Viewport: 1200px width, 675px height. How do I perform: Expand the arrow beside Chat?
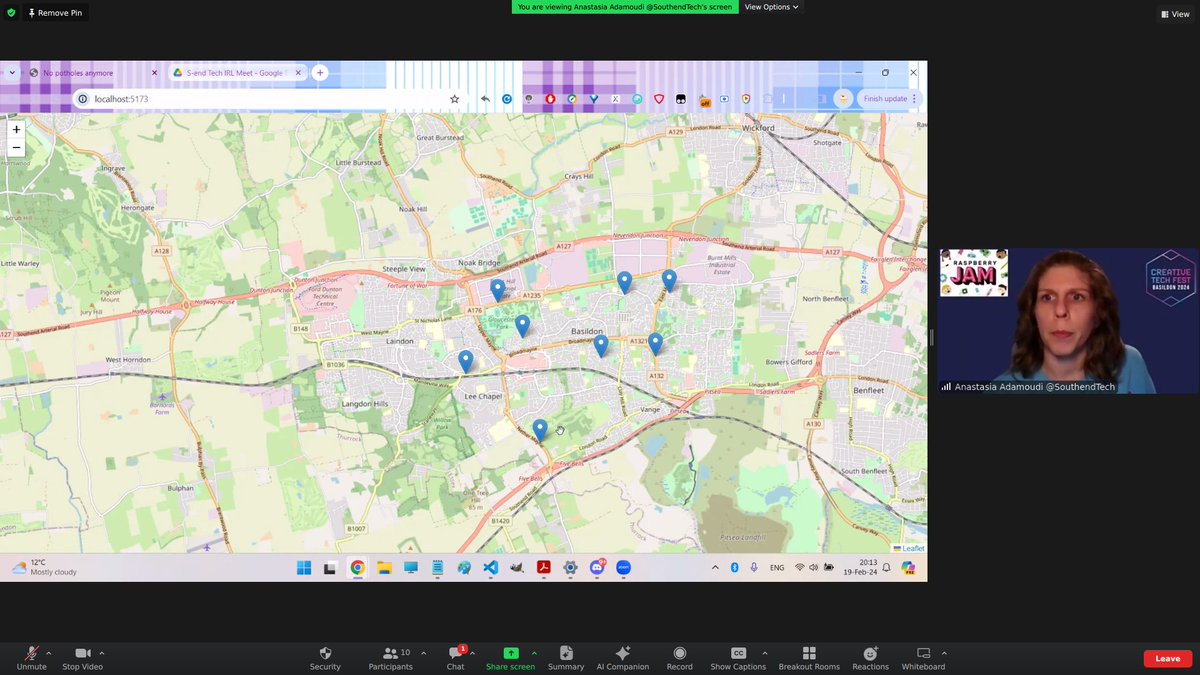[471, 653]
